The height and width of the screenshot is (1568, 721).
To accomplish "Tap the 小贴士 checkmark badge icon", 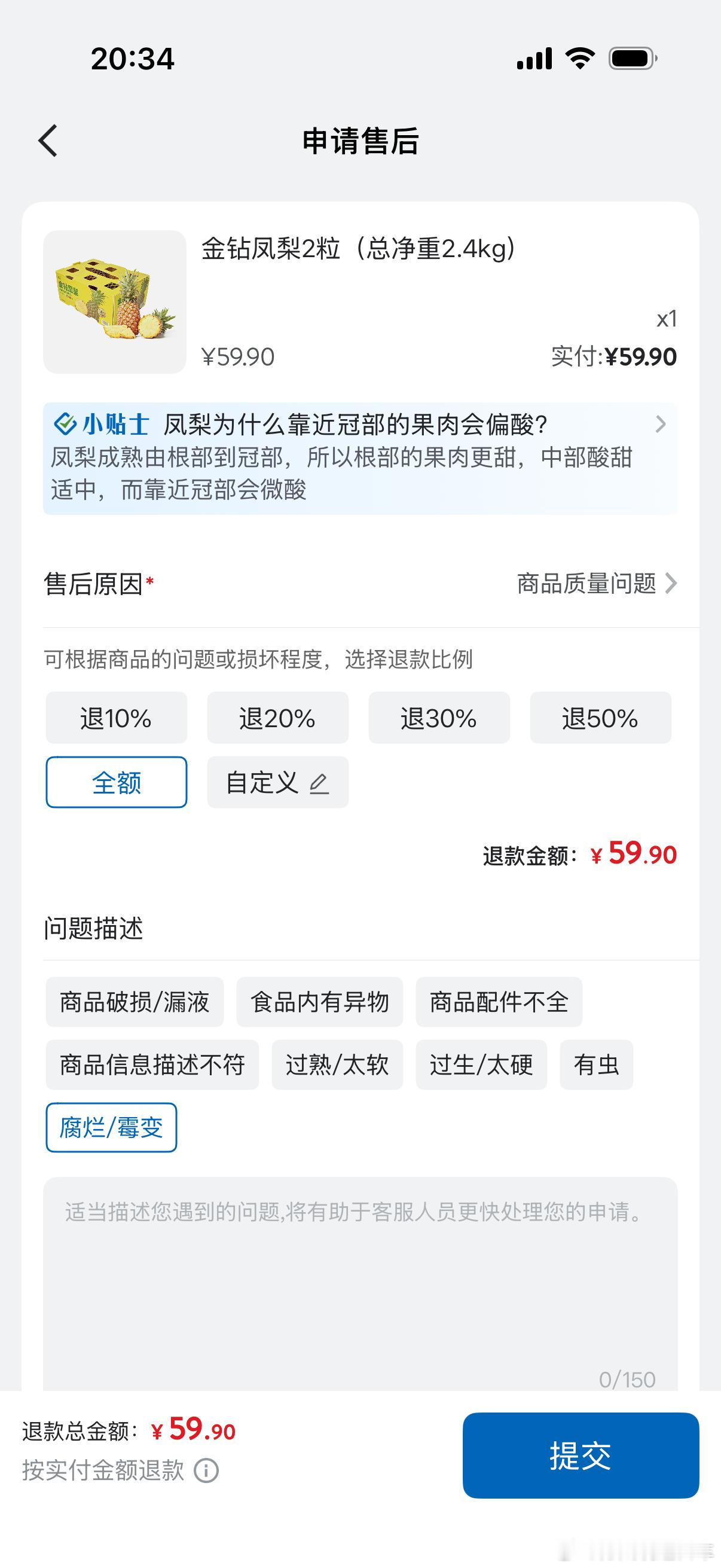I will click(x=65, y=423).
